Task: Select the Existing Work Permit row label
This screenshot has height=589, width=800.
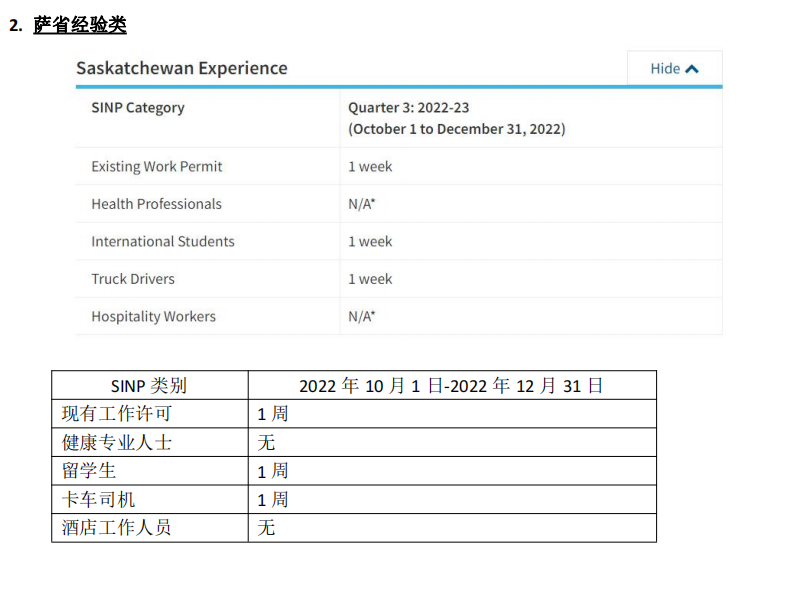Action: pos(157,166)
